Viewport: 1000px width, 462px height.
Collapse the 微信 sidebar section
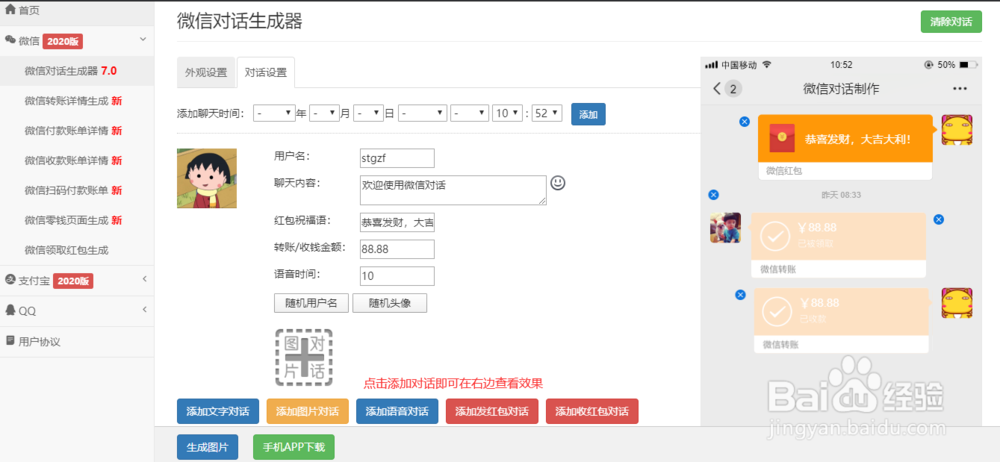point(143,40)
